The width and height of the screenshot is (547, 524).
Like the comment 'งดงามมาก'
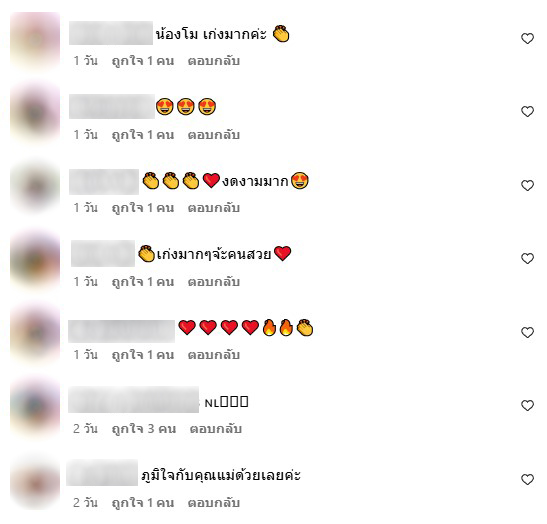(x=527, y=185)
